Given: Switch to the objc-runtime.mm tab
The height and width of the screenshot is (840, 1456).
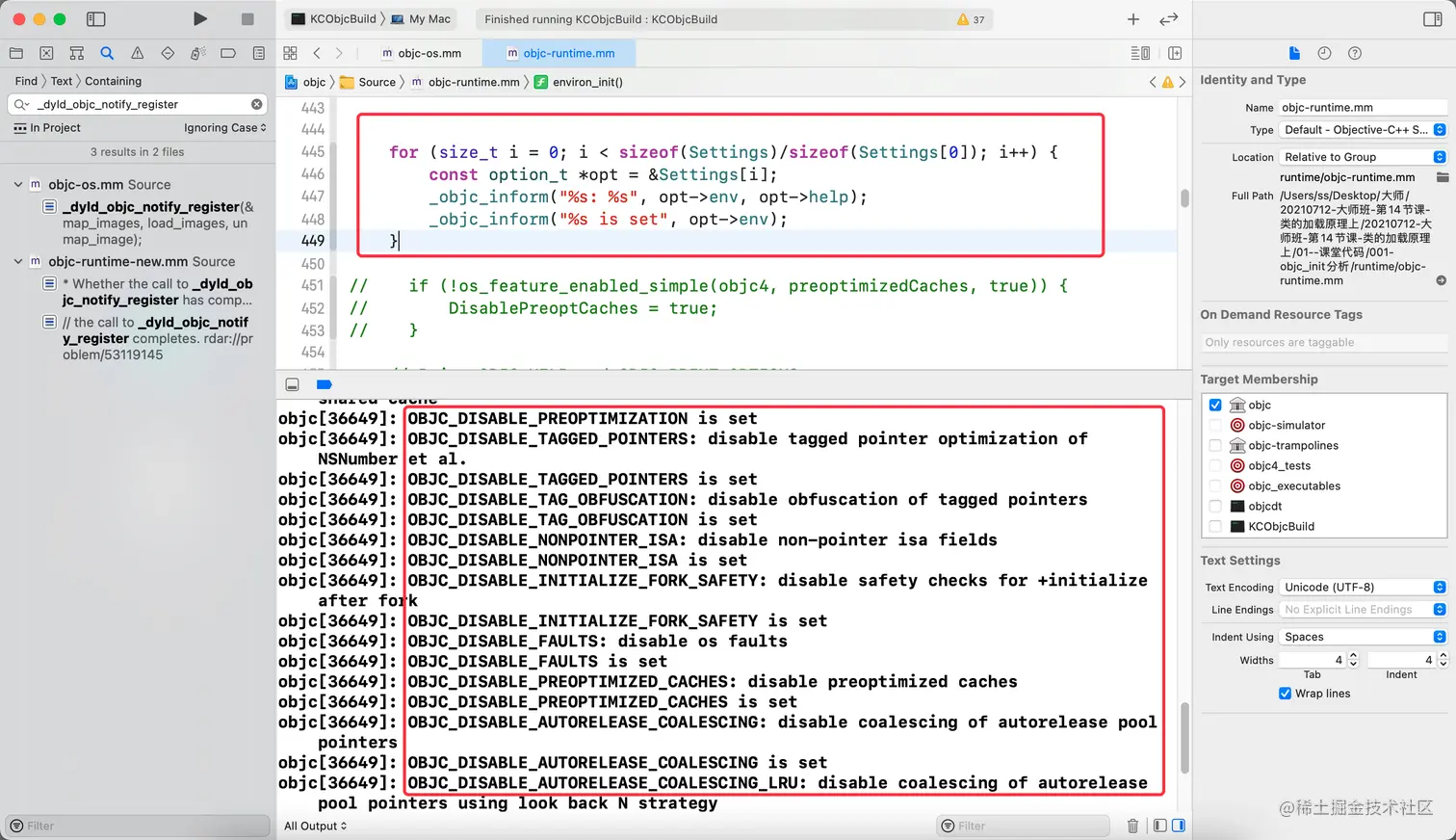Looking at the screenshot, I should (560, 54).
